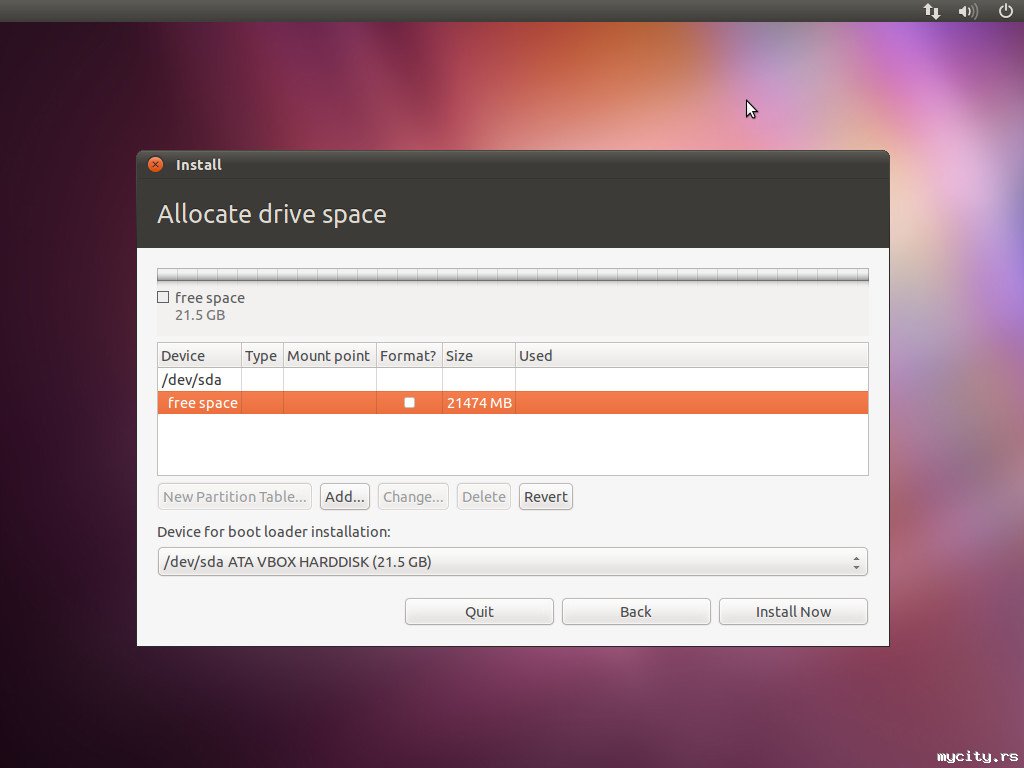The image size is (1024, 768).
Task: Open the boot loader device dropdown
Action: tap(513, 562)
